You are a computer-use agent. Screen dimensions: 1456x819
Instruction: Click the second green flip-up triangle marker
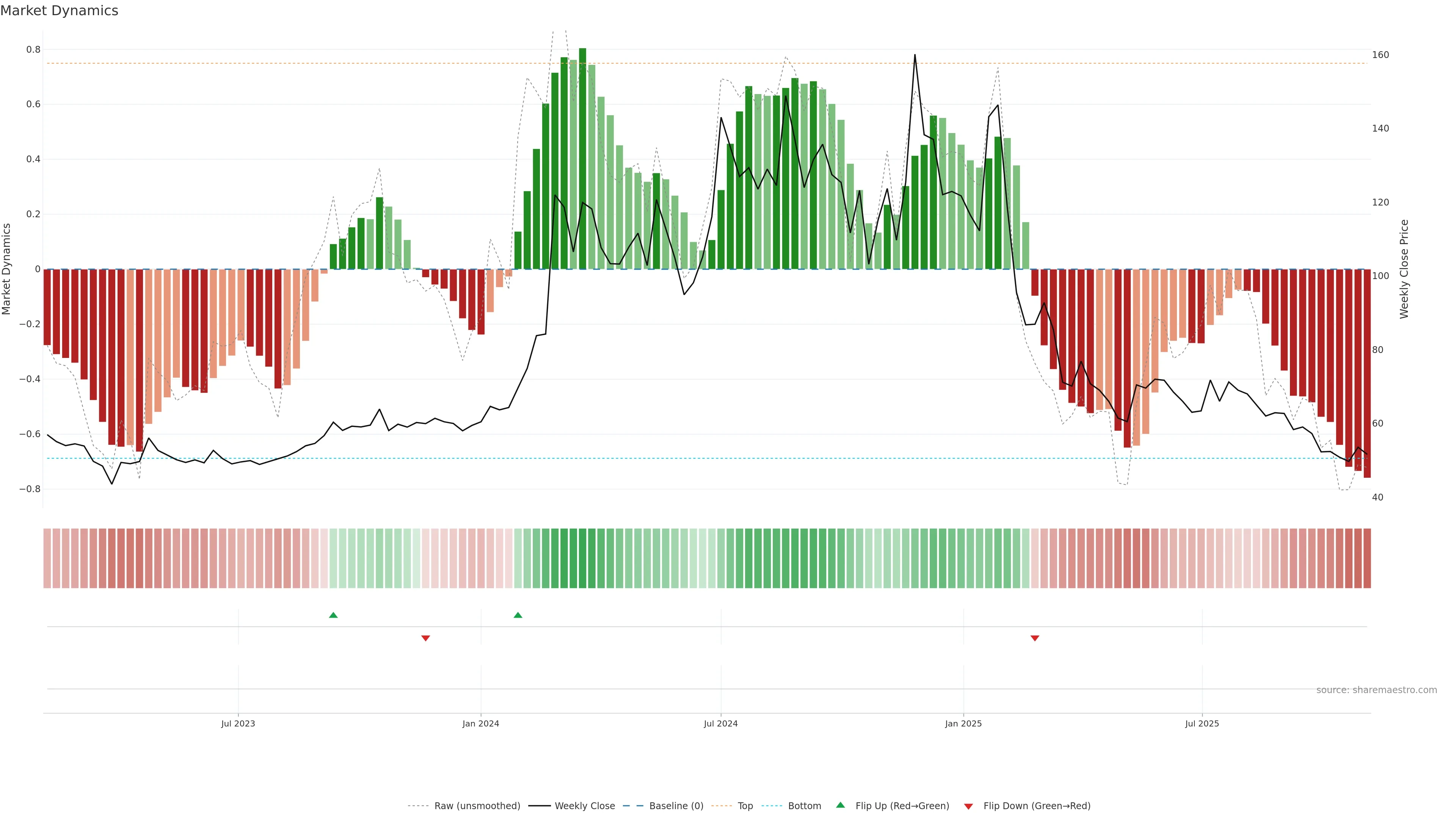(518, 615)
